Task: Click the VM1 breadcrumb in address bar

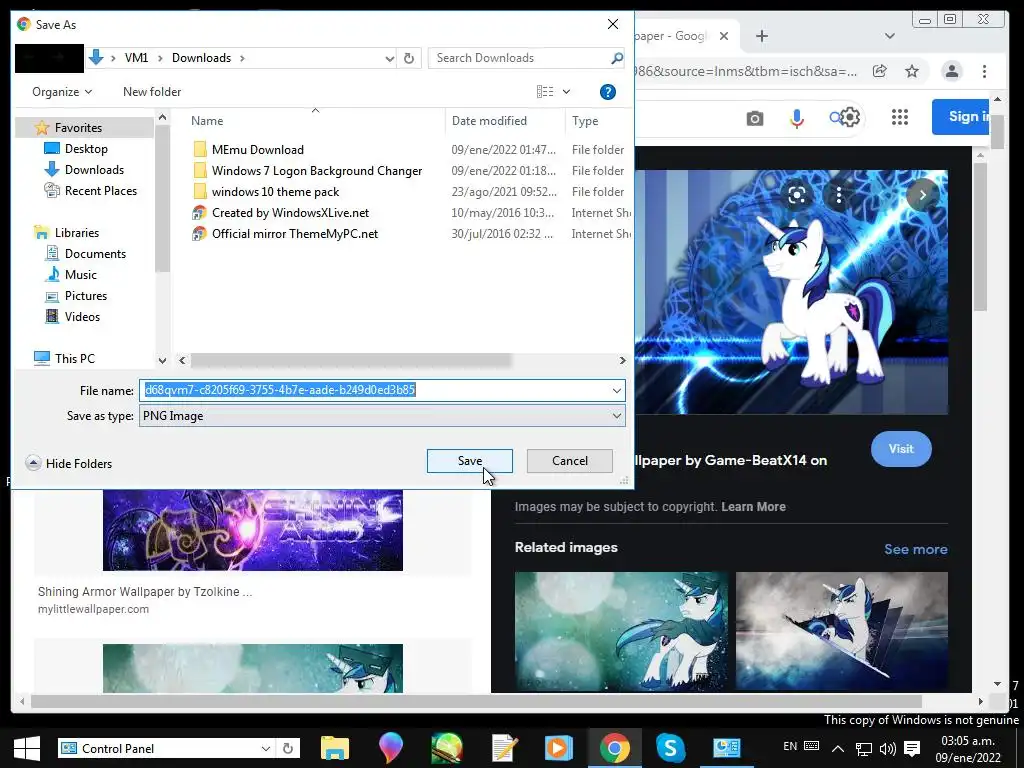Action: click(136, 58)
